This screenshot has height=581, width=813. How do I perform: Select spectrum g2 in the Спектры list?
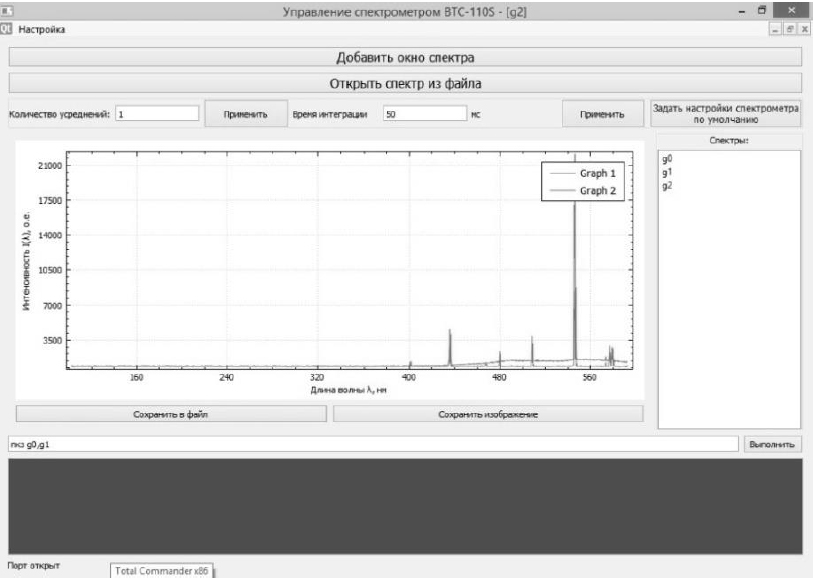point(667,185)
